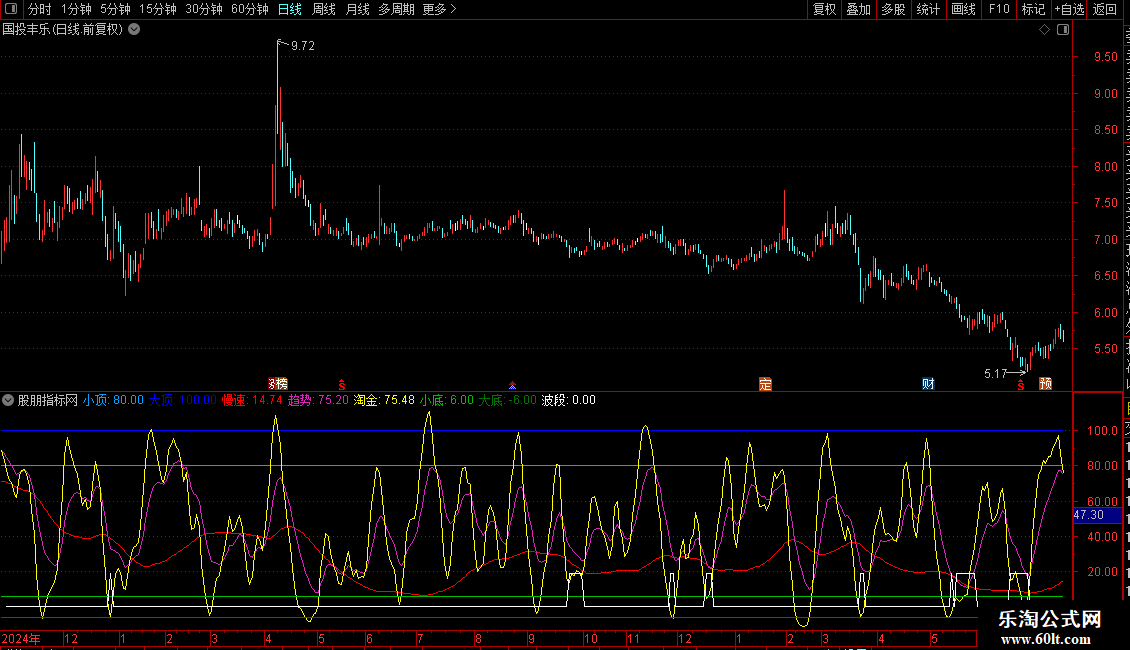
Task: Expand the 更多 periods menu
Action: tap(440, 9)
